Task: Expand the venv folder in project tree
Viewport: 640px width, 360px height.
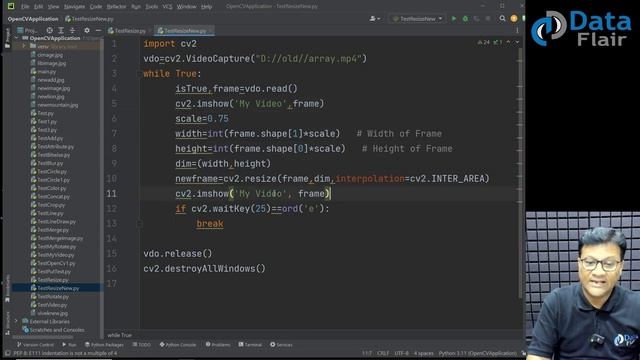Action: 24,46
